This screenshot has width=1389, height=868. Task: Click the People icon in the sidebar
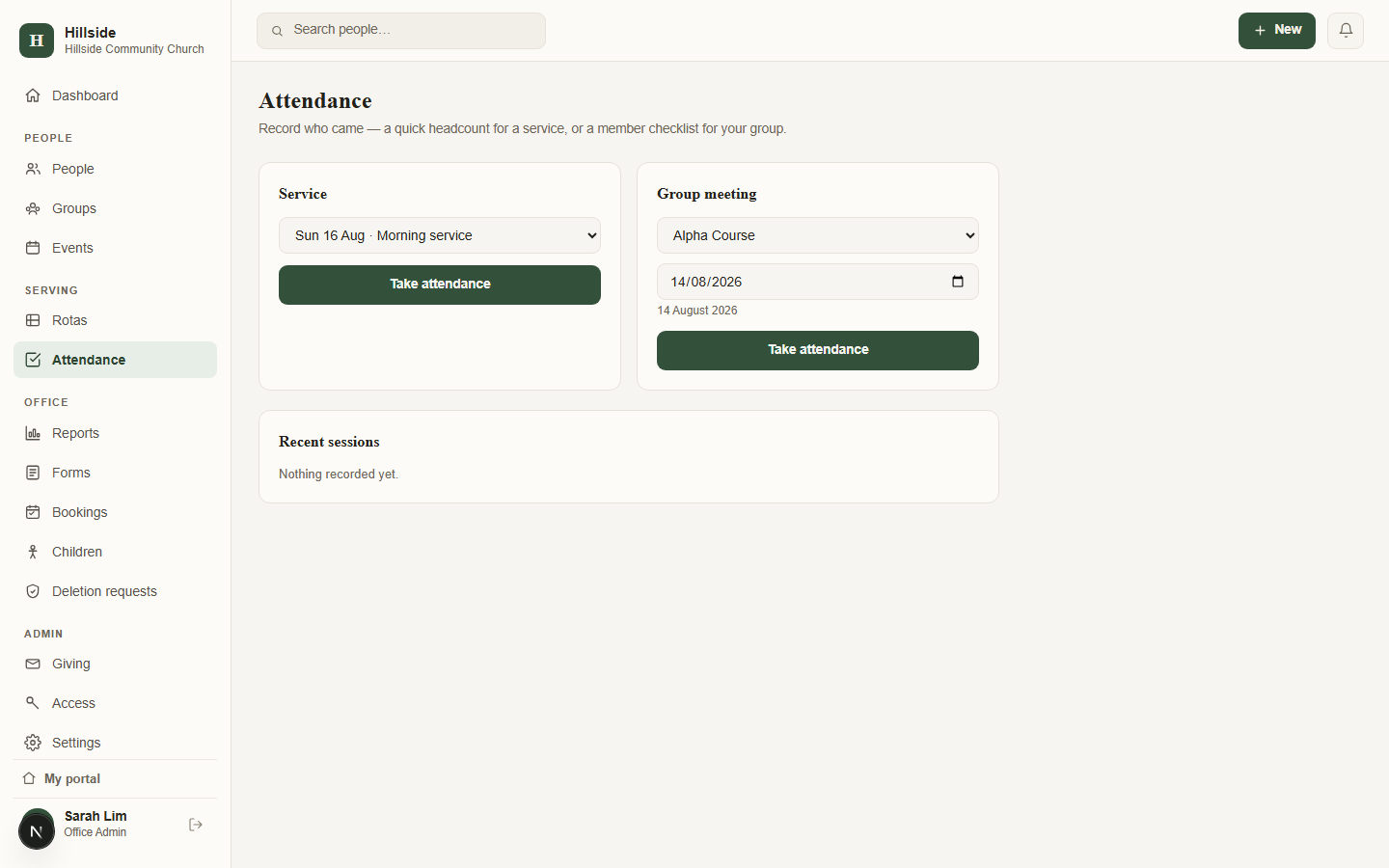click(33, 169)
